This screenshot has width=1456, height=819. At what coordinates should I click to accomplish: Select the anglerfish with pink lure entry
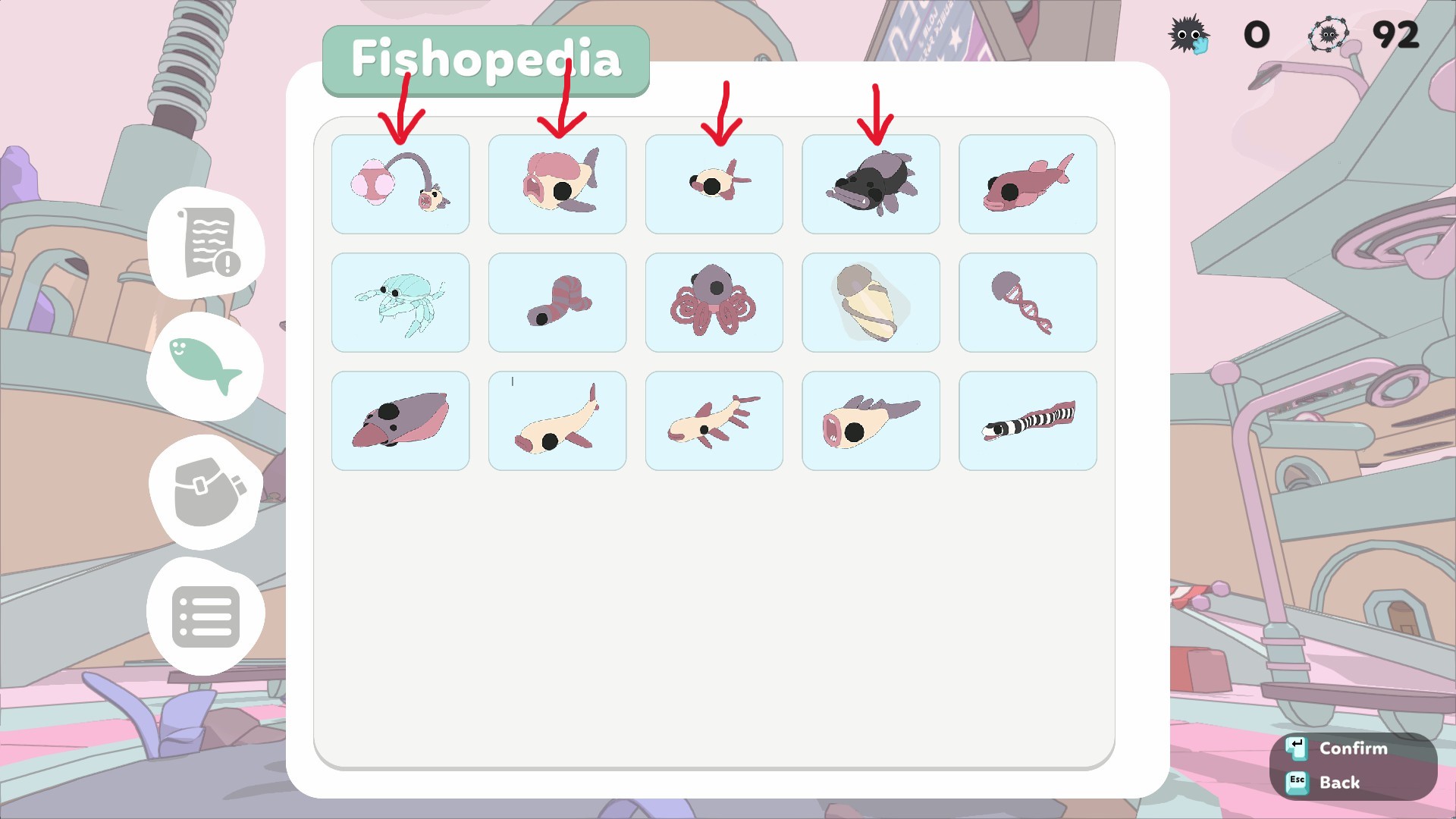[400, 184]
